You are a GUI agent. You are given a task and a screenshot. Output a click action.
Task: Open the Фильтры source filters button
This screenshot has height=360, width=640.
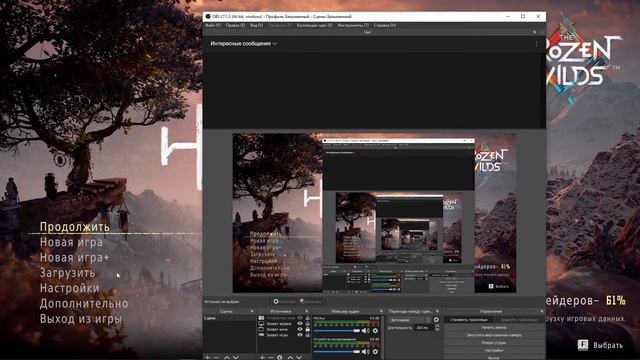[x=311, y=302]
